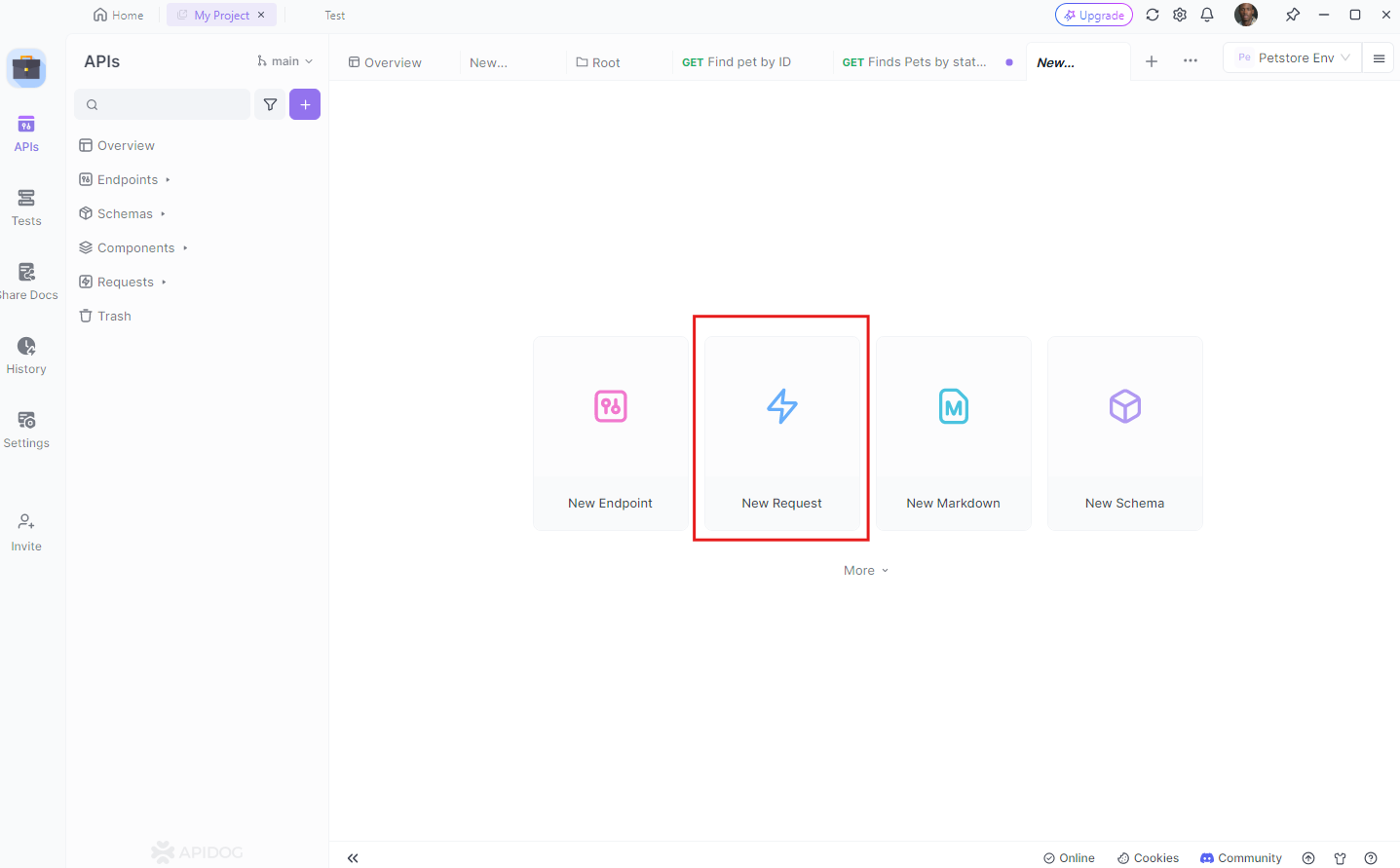Open the Tests section in sidebar
1400x868 pixels.
(26, 208)
